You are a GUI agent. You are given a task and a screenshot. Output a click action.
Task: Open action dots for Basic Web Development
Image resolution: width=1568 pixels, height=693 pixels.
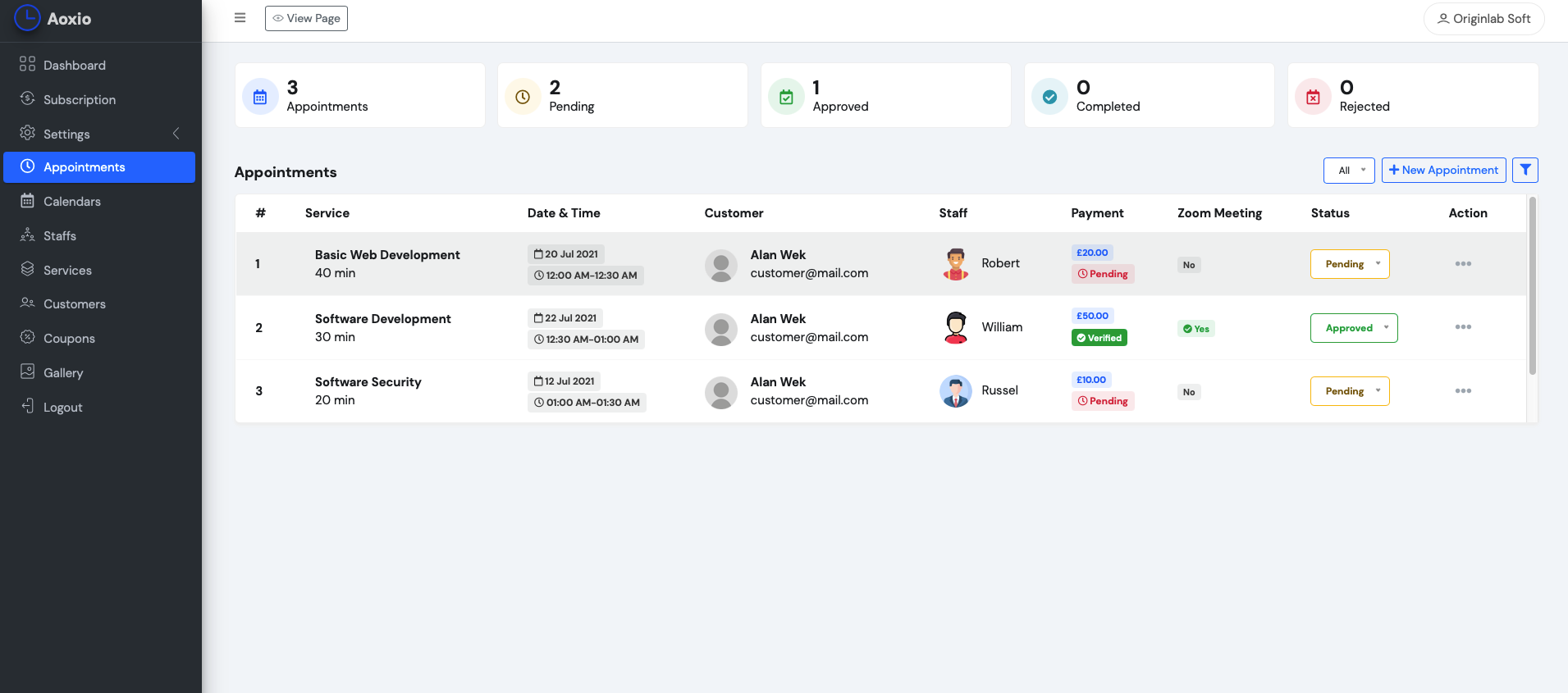1462,264
